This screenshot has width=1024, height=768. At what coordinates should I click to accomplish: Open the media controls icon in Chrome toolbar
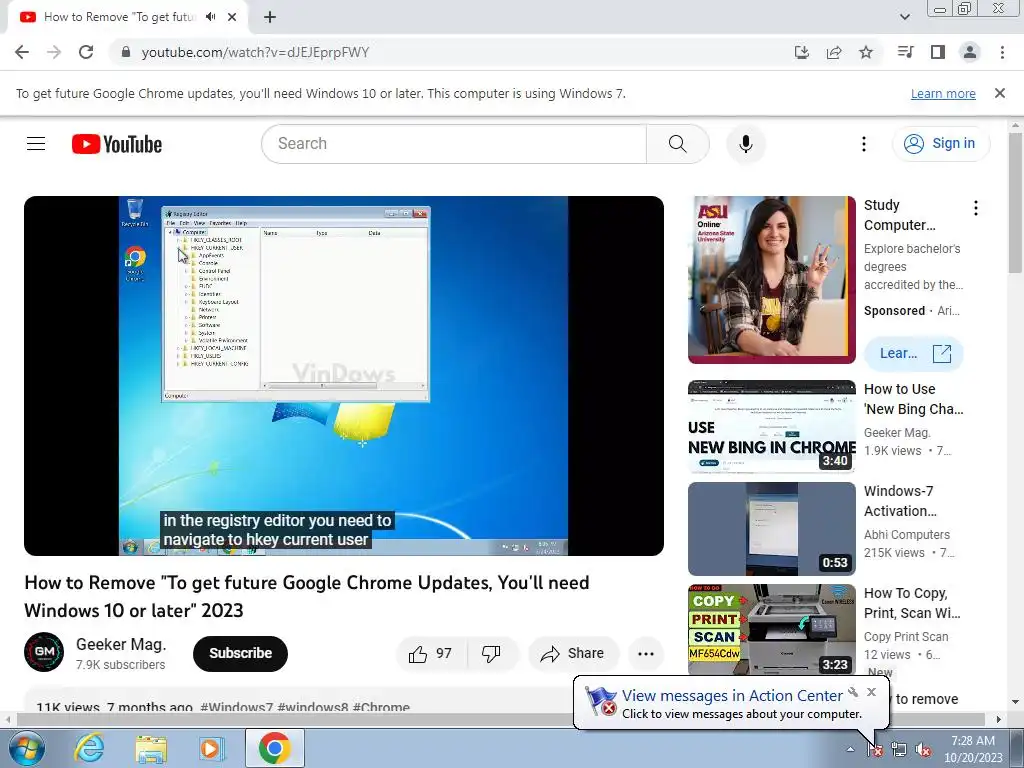(905, 52)
